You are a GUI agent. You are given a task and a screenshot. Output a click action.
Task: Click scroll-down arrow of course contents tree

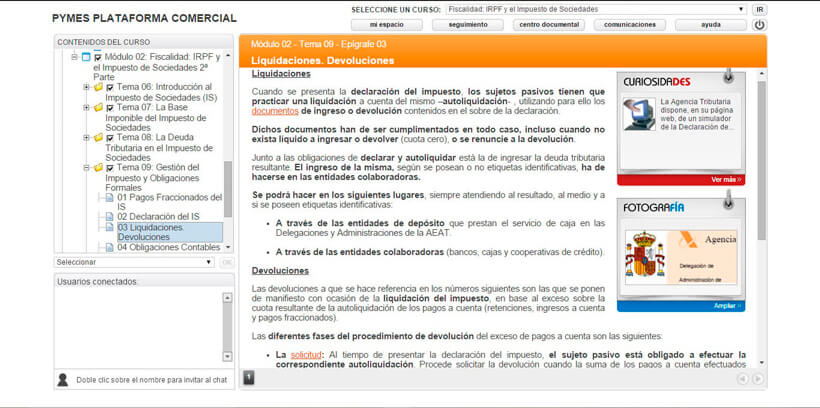click(x=227, y=246)
